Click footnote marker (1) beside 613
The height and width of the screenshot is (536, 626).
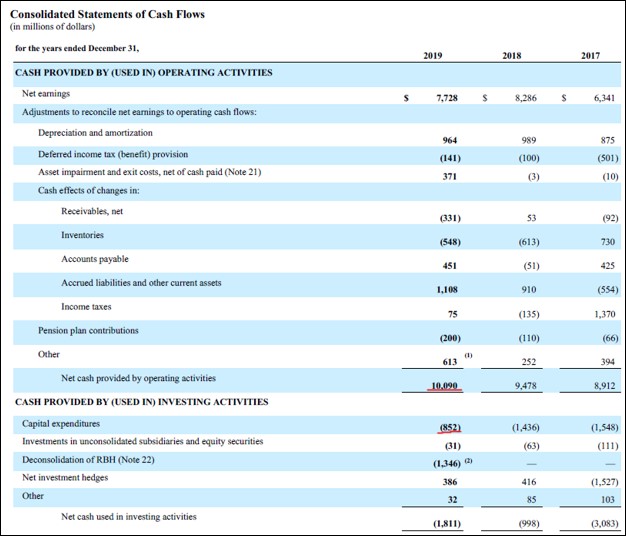pyautogui.click(x=468, y=355)
